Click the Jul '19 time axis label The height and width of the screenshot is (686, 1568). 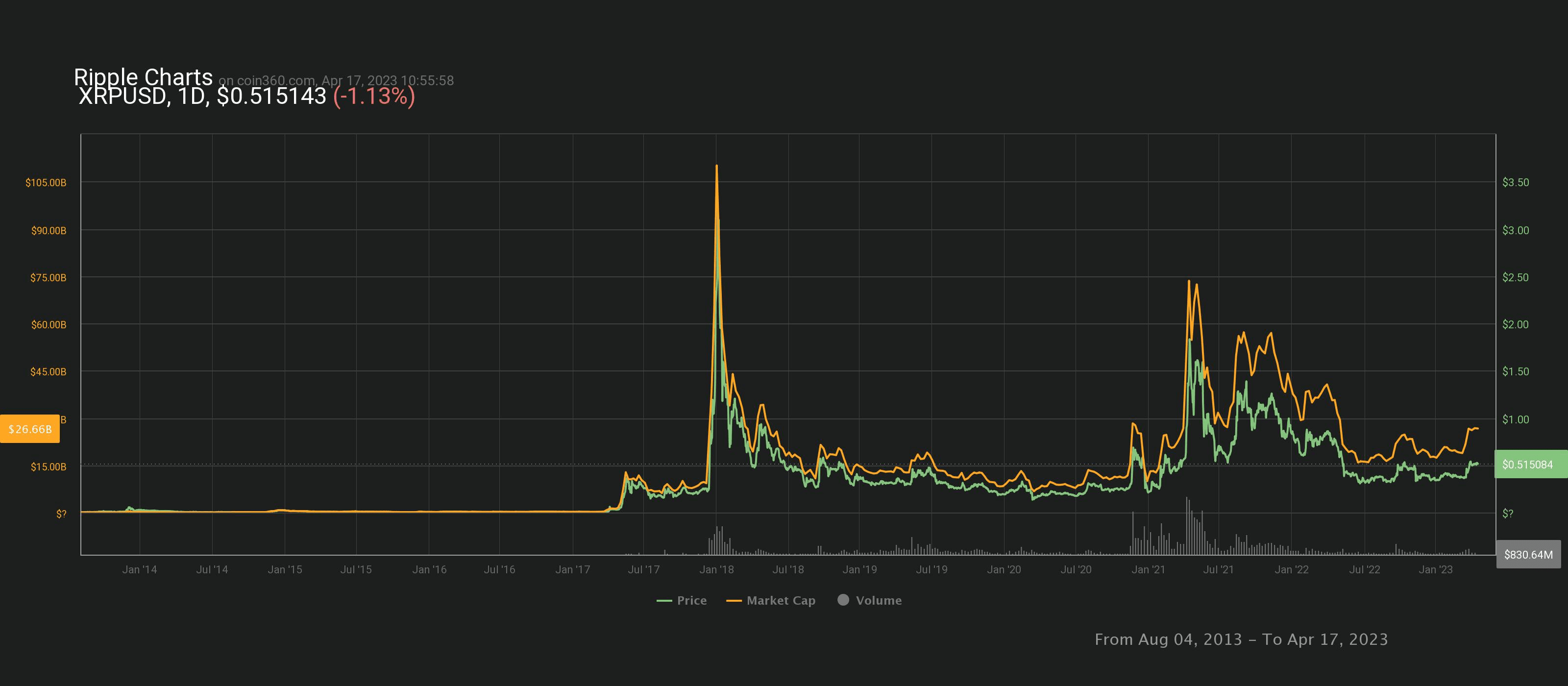click(932, 570)
